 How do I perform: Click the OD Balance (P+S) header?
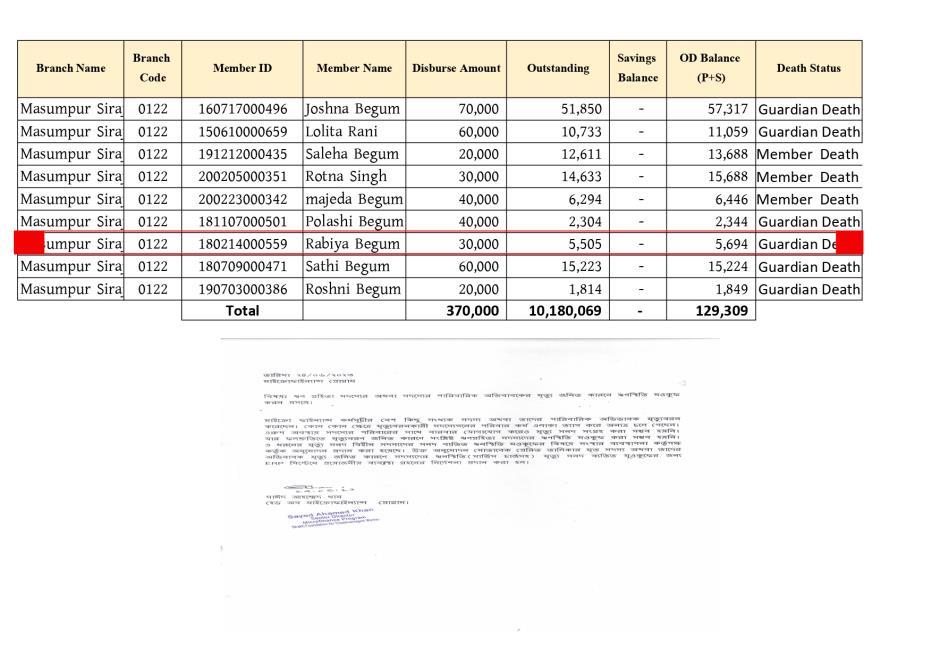711,68
